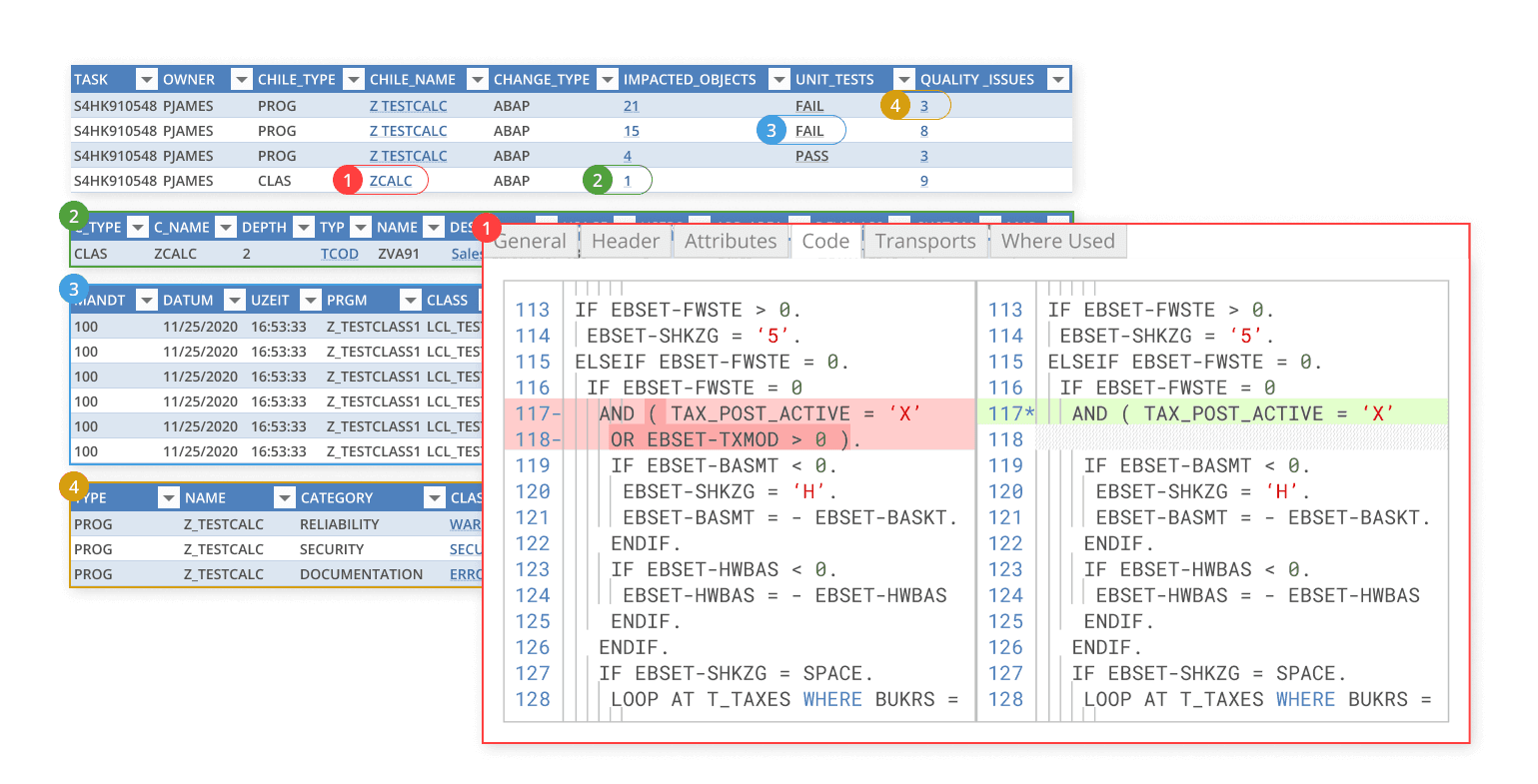The image size is (1538, 784).
Task: Click the red badge 1 beside ZCALC
Action: [347, 181]
